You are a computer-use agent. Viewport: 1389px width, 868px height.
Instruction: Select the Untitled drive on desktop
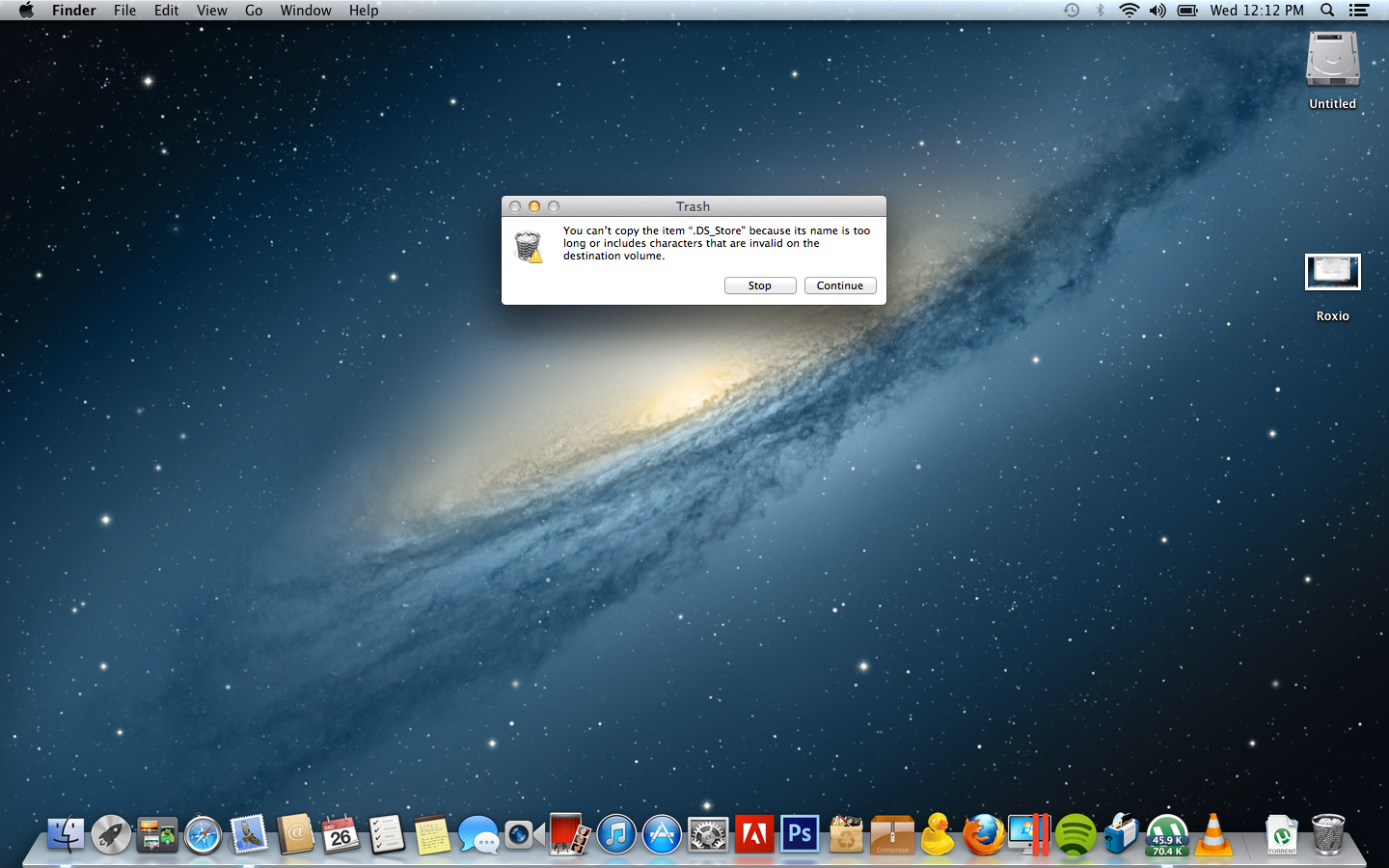1332,70
